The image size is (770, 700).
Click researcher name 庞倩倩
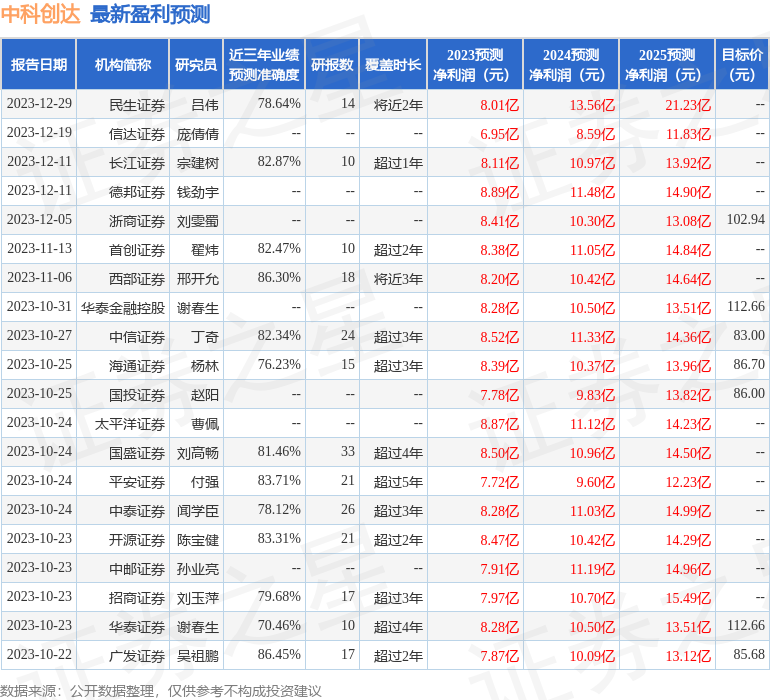click(x=198, y=134)
